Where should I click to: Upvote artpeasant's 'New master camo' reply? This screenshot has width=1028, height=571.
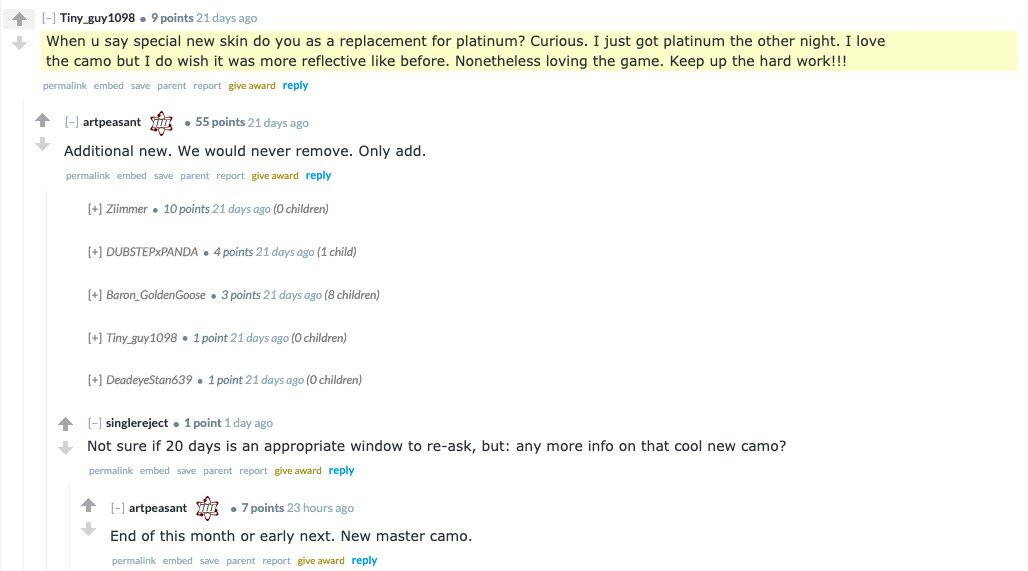click(x=88, y=506)
